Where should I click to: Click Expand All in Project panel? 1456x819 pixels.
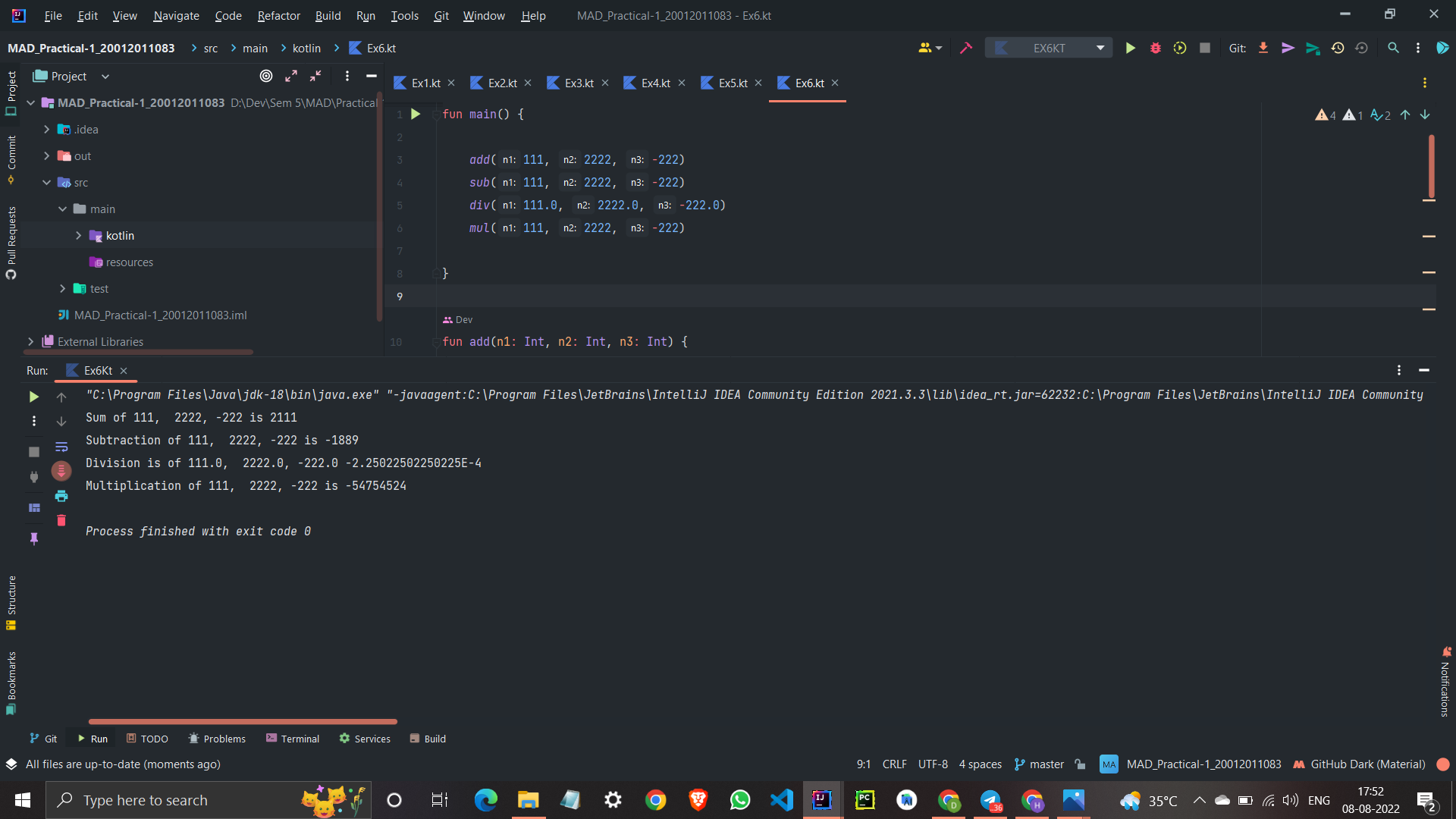291,76
